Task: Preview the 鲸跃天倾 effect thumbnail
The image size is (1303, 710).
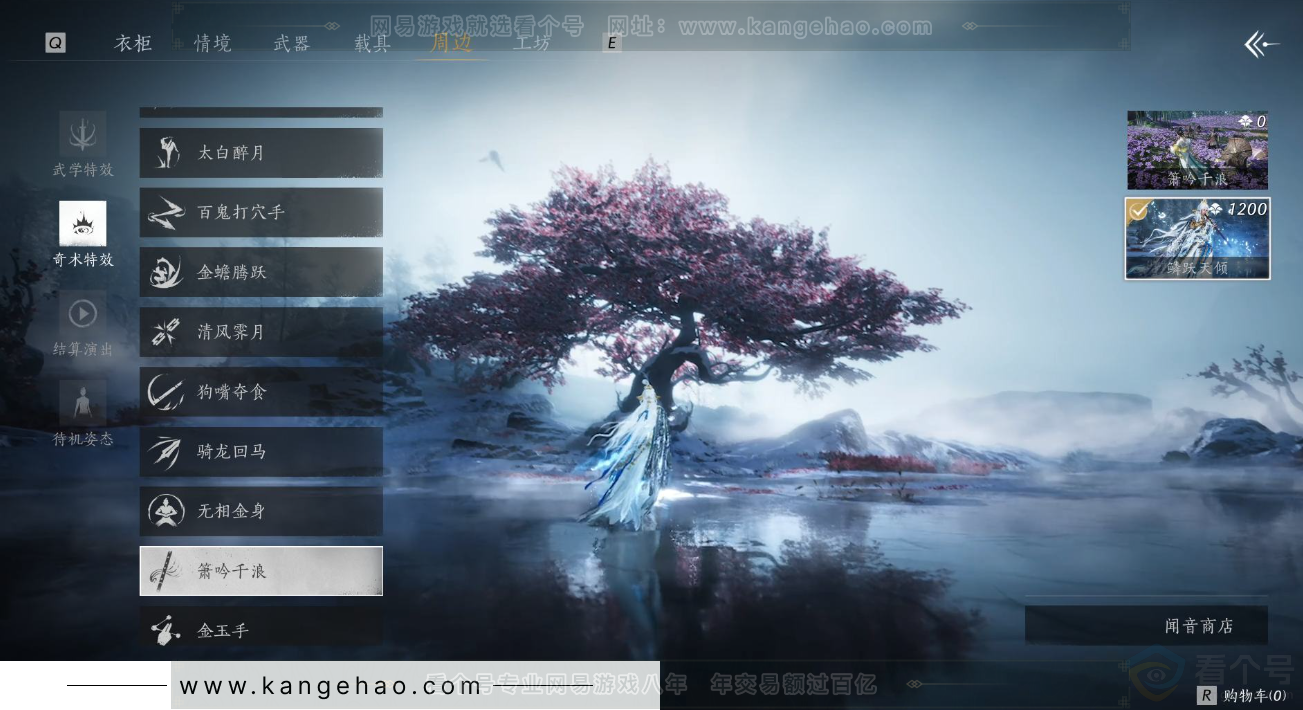Action: [1197, 238]
